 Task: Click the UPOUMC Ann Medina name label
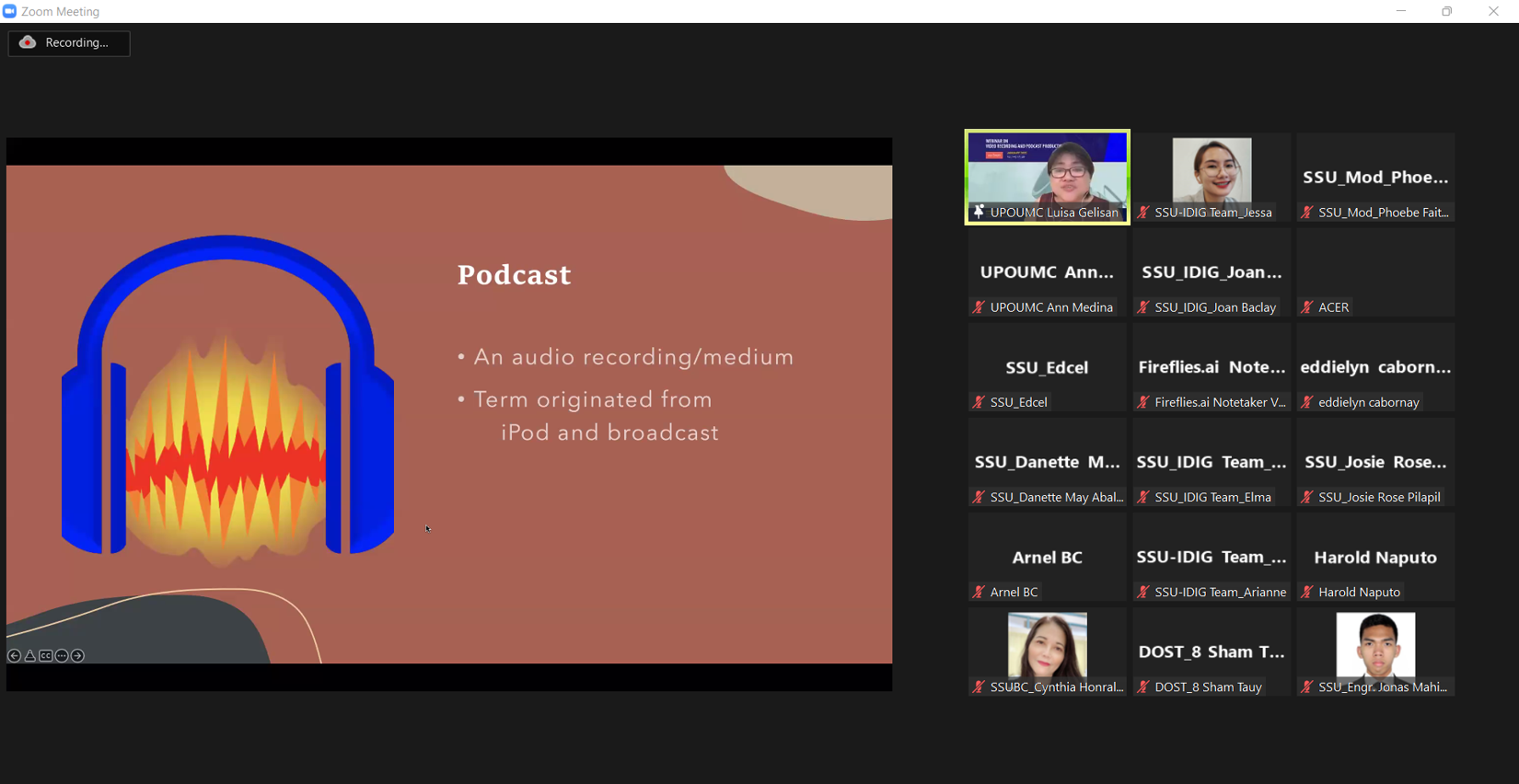pyautogui.click(x=1051, y=307)
